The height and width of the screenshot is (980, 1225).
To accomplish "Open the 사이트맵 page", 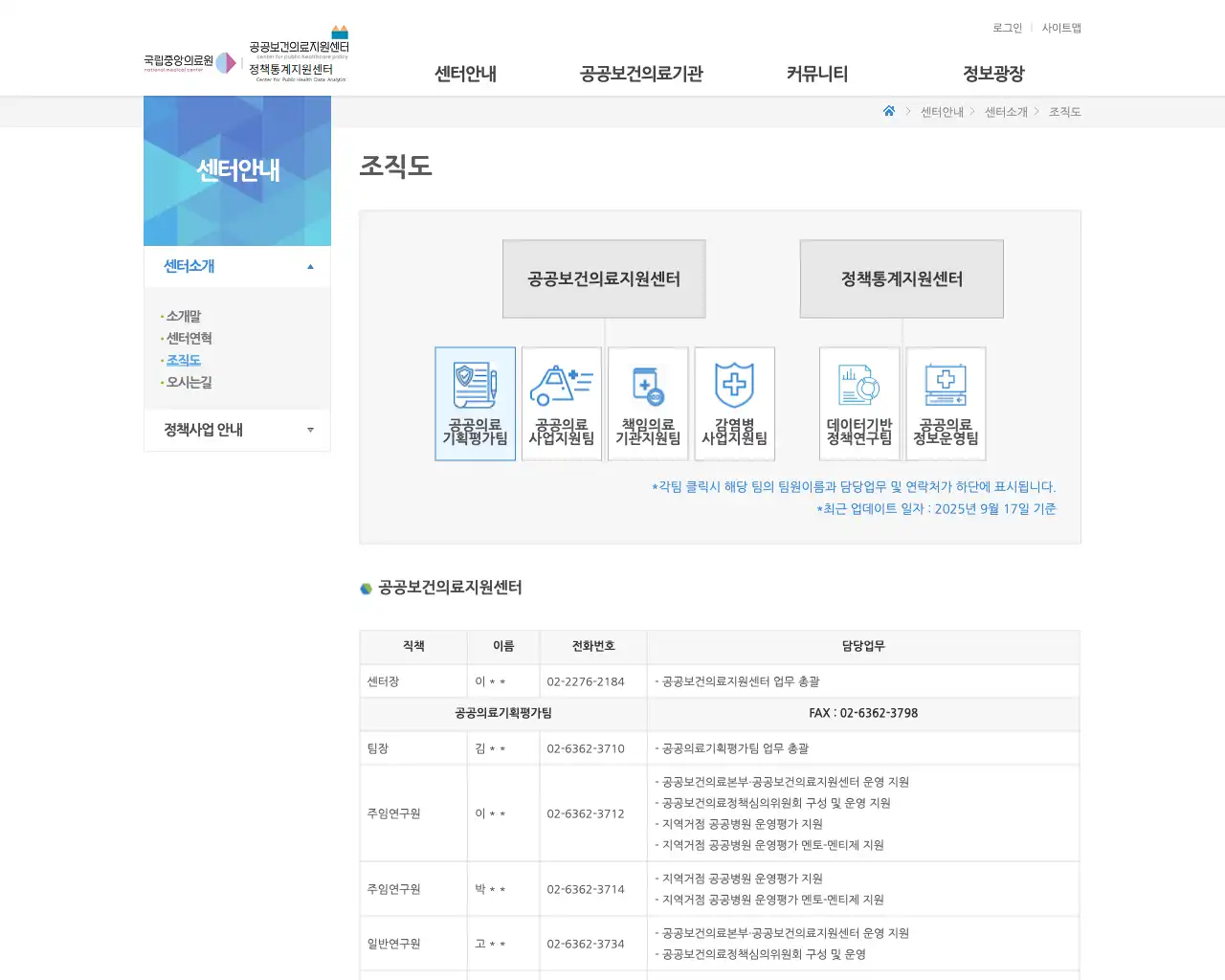I will coord(1061,28).
